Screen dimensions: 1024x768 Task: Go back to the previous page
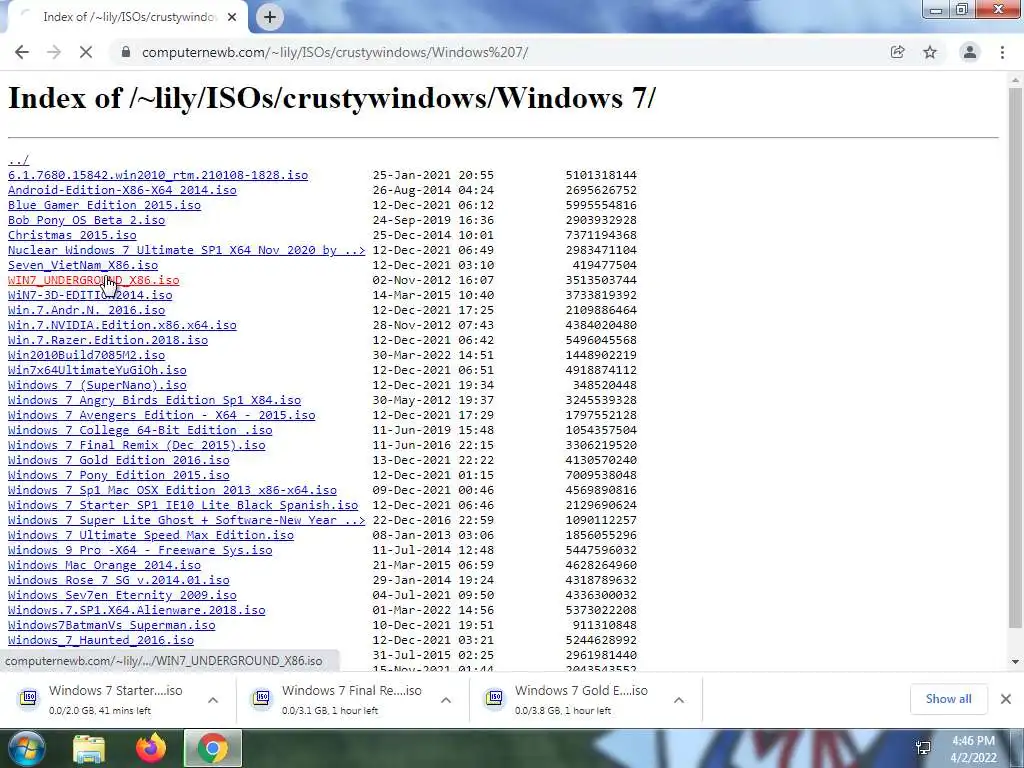(22, 52)
